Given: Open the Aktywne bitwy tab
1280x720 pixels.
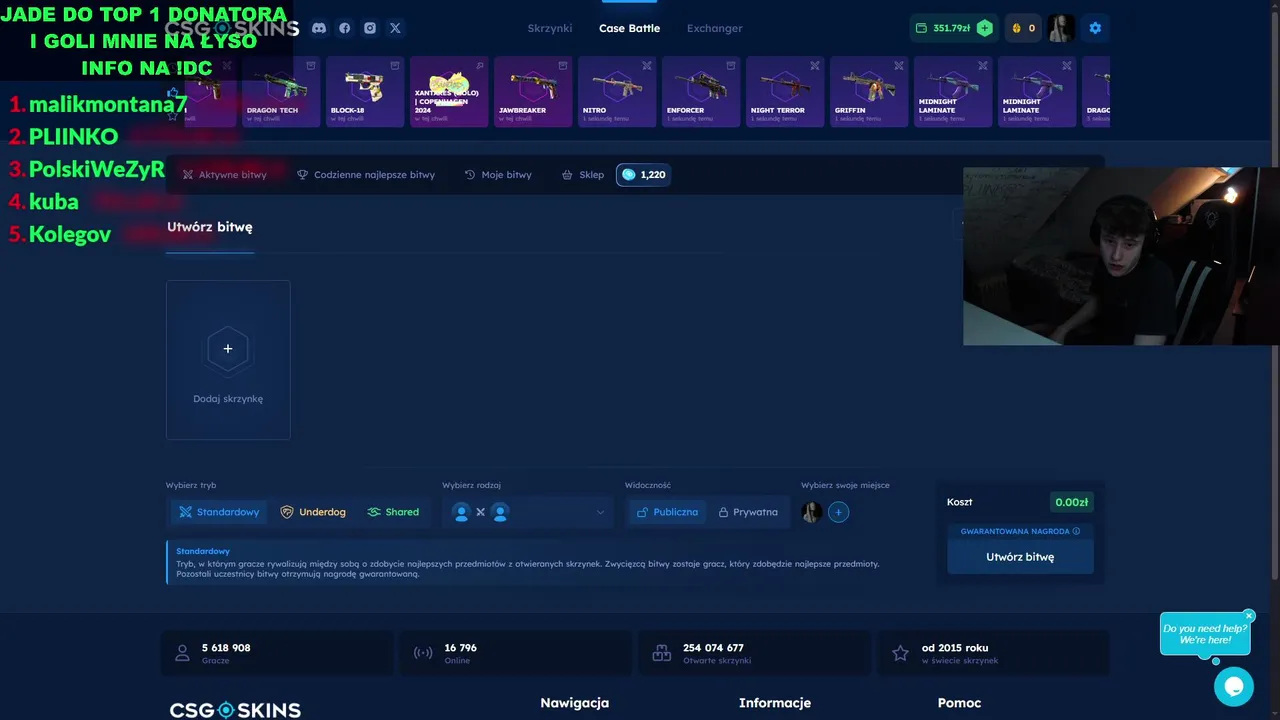Looking at the screenshot, I should [x=224, y=174].
